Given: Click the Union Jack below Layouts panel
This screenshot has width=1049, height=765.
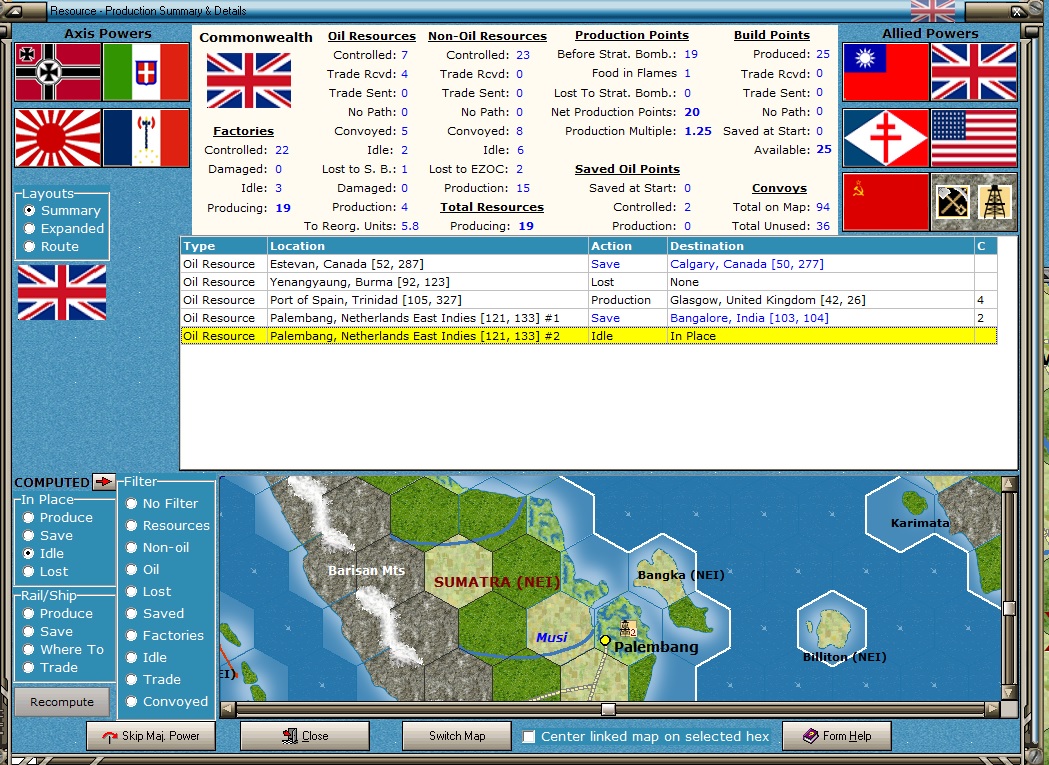Looking at the screenshot, I should coord(62,292).
